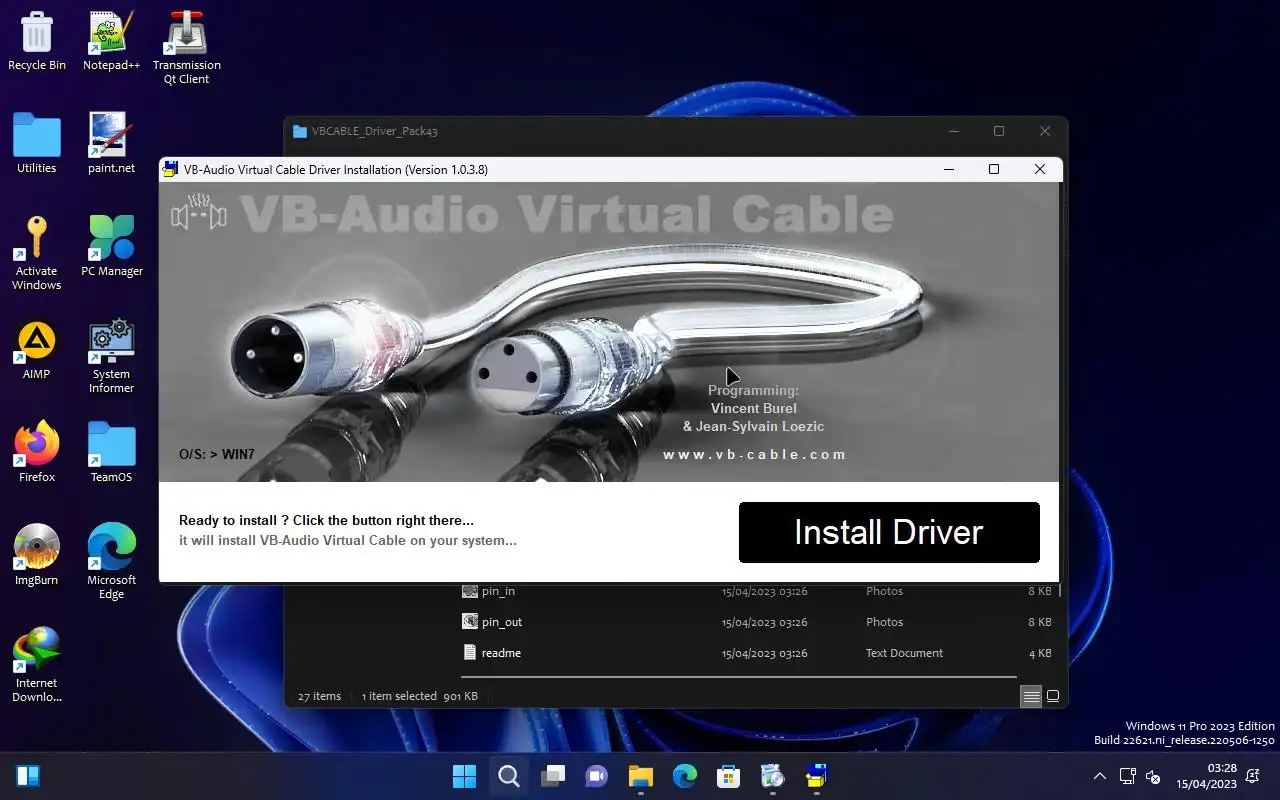
Task: Open System Informer desktop shortcut
Action: [111, 357]
